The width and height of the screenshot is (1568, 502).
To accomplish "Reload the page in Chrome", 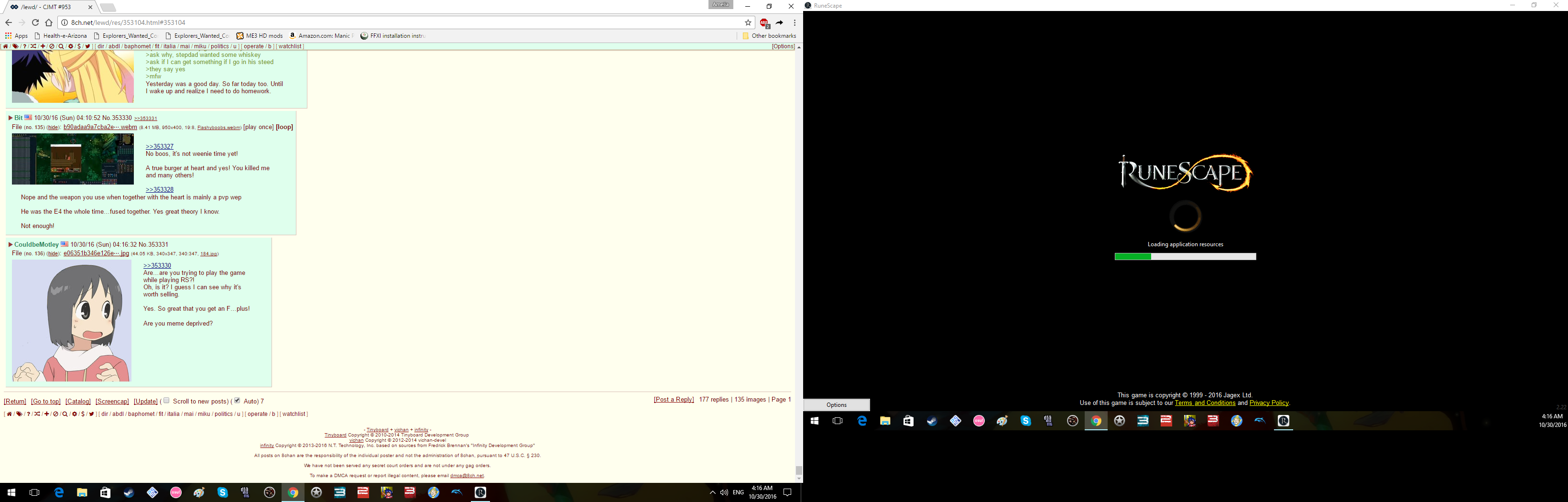I will (x=35, y=22).
